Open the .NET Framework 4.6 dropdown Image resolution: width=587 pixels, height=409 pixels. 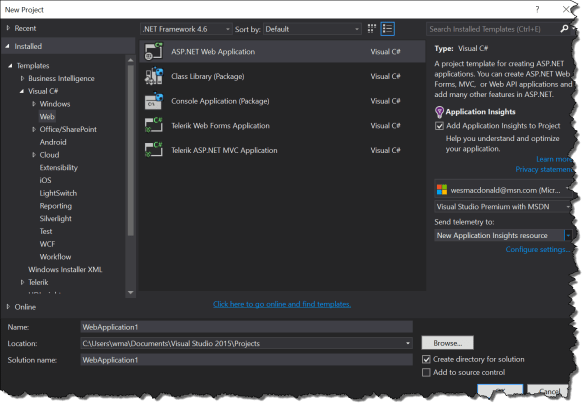(186, 29)
